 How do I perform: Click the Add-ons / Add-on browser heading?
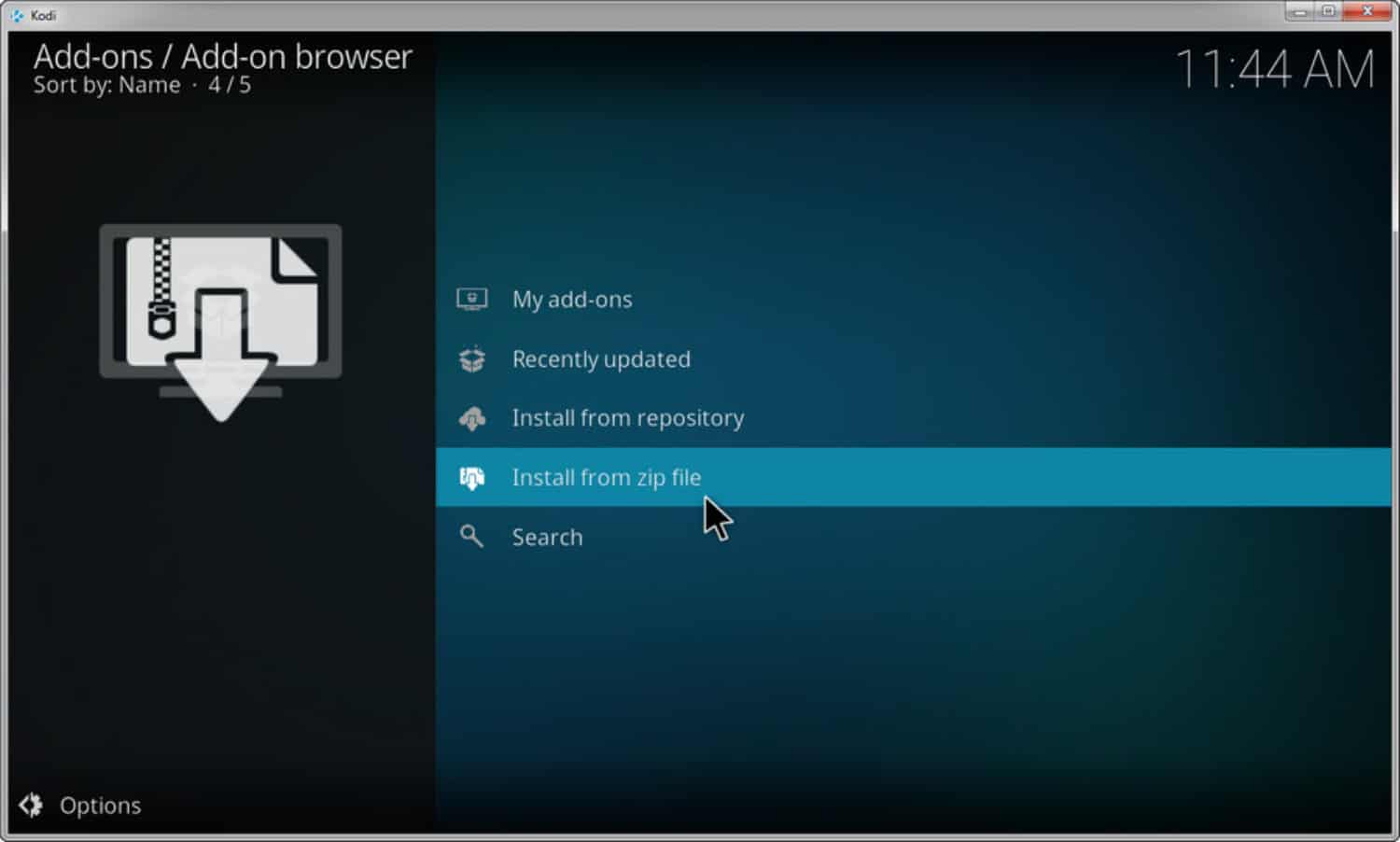pyautogui.click(x=223, y=57)
